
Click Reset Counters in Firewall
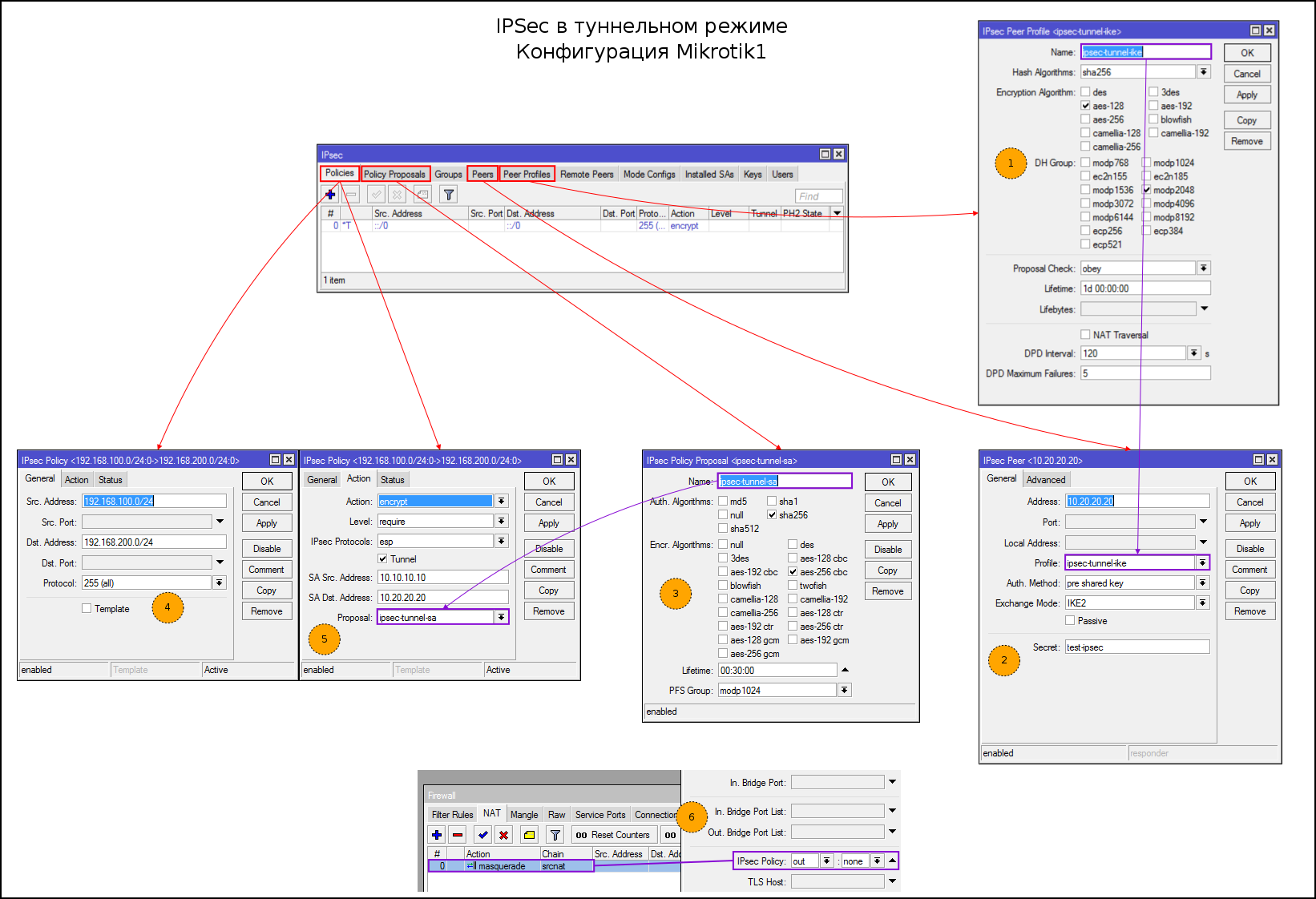[x=614, y=835]
